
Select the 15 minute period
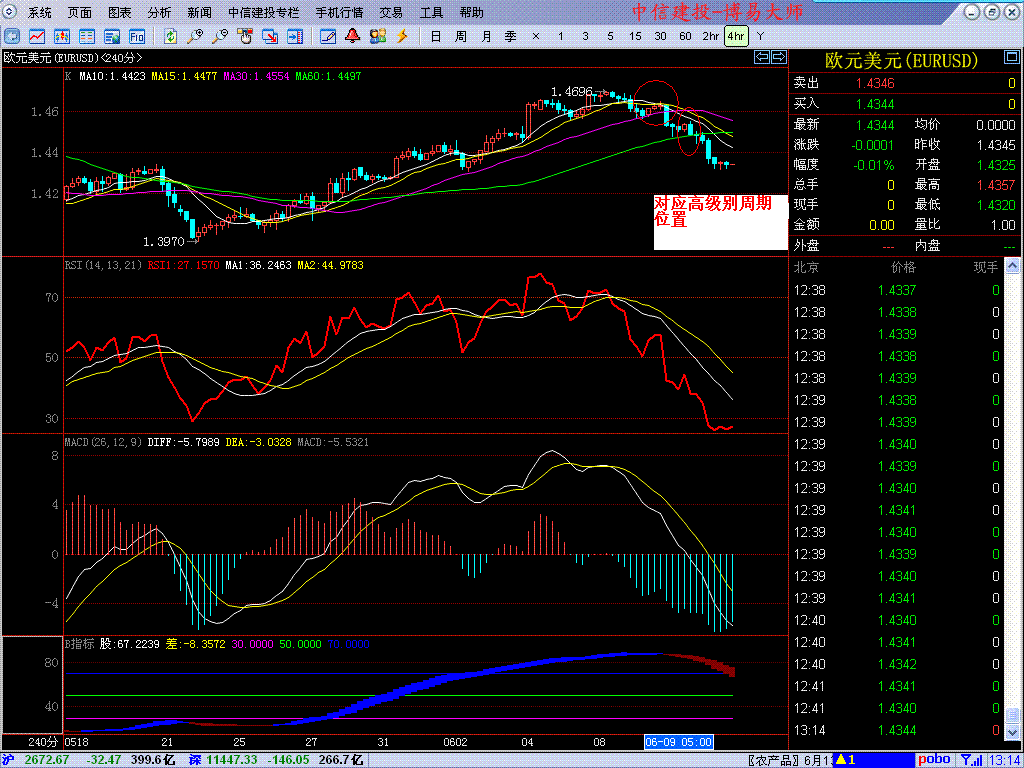point(635,36)
